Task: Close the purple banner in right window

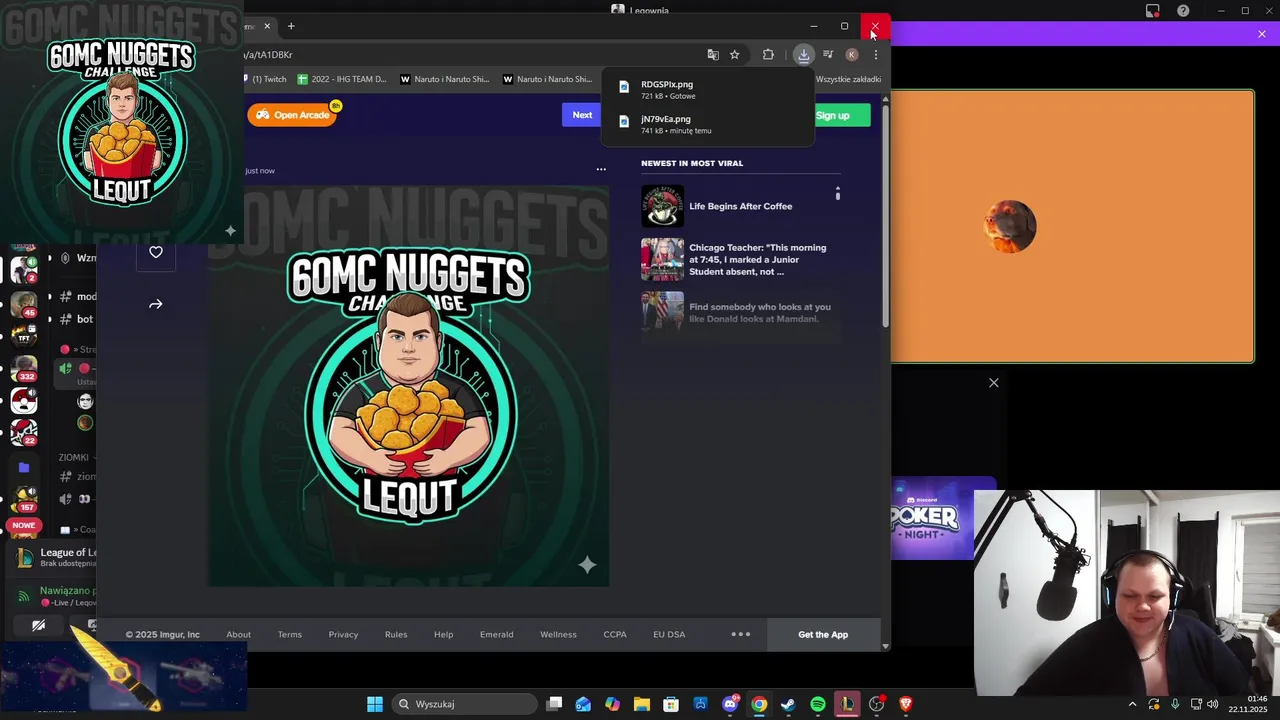Action: click(x=1262, y=34)
